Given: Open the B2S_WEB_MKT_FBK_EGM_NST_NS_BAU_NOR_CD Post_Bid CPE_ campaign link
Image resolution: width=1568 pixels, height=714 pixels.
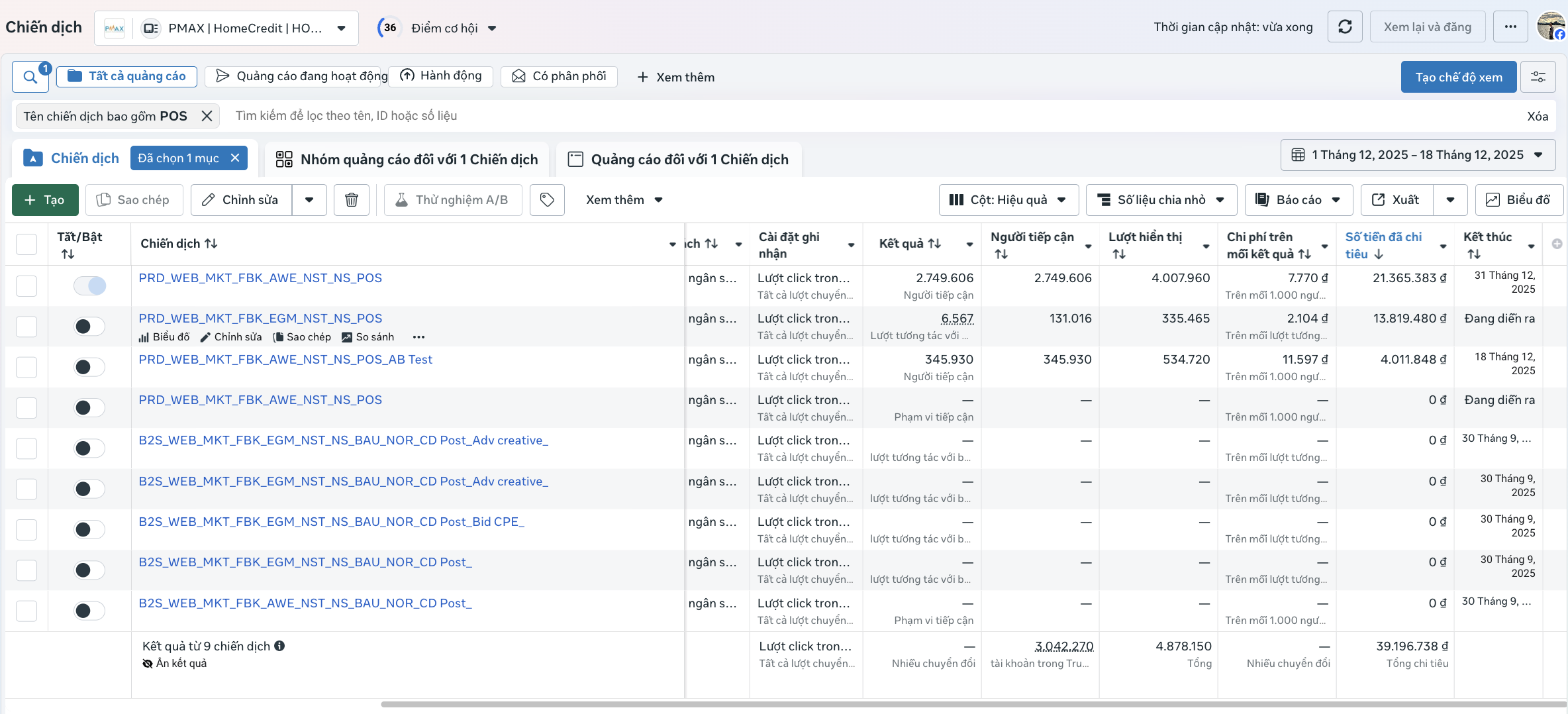Looking at the screenshot, I should coord(331,522).
